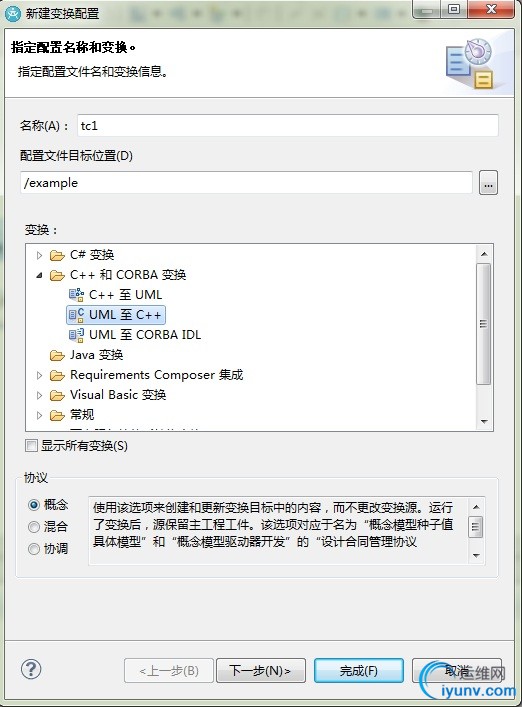Select the UML 至 CORBA IDL icon
522x707 pixels.
point(76,335)
